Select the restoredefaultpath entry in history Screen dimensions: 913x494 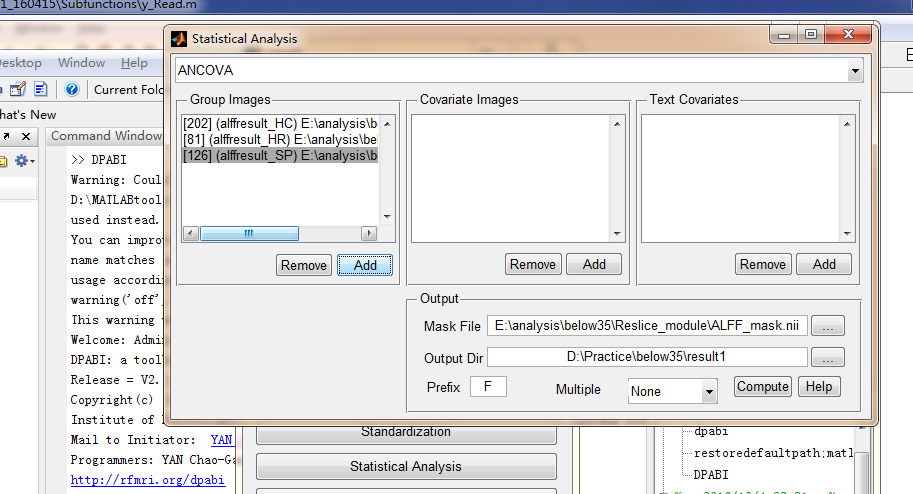tap(773, 453)
